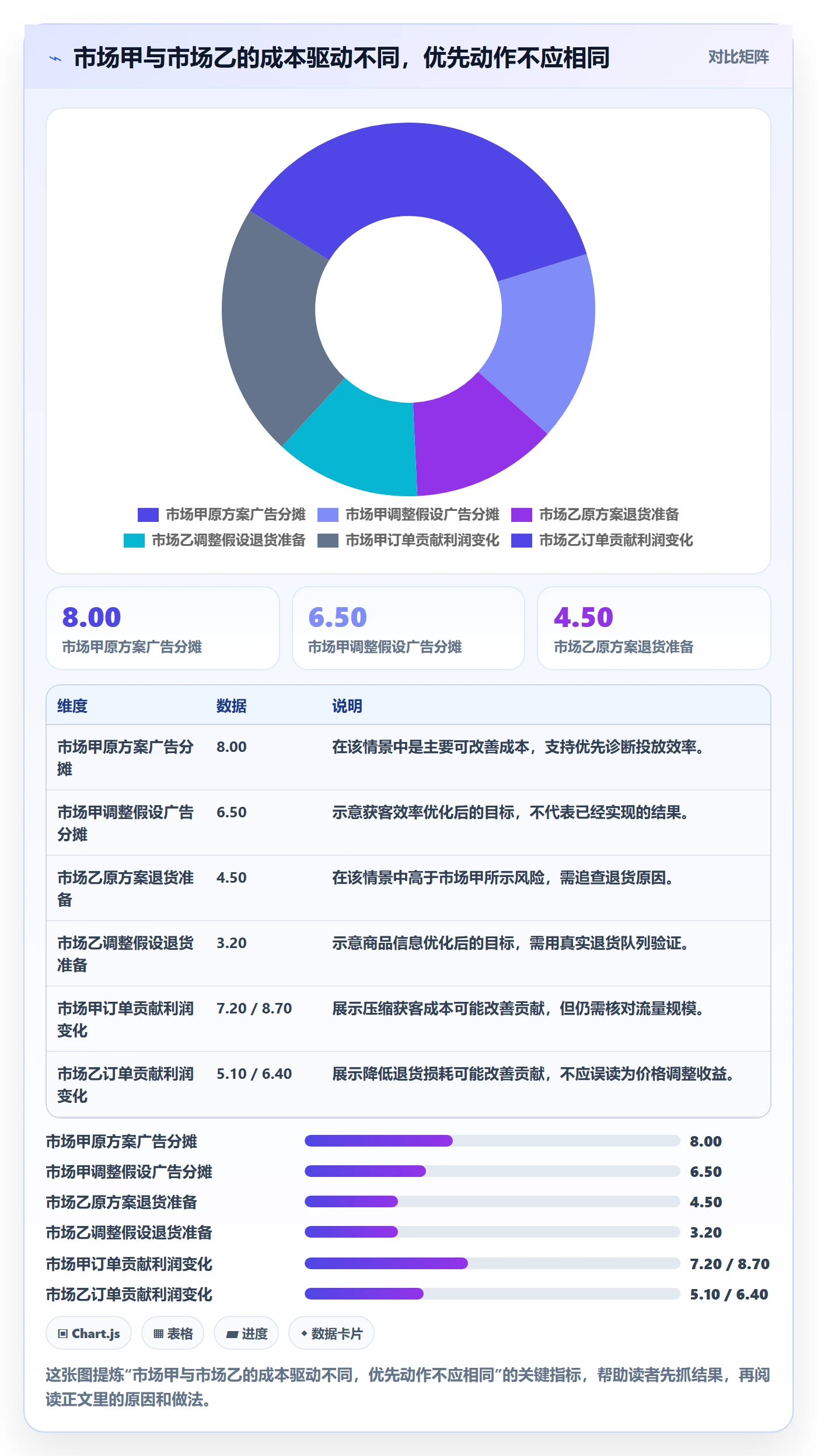Image resolution: width=817 pixels, height=1456 pixels.
Task: Click legend label 市场甲原方案广告分摊
Action: coord(236,514)
